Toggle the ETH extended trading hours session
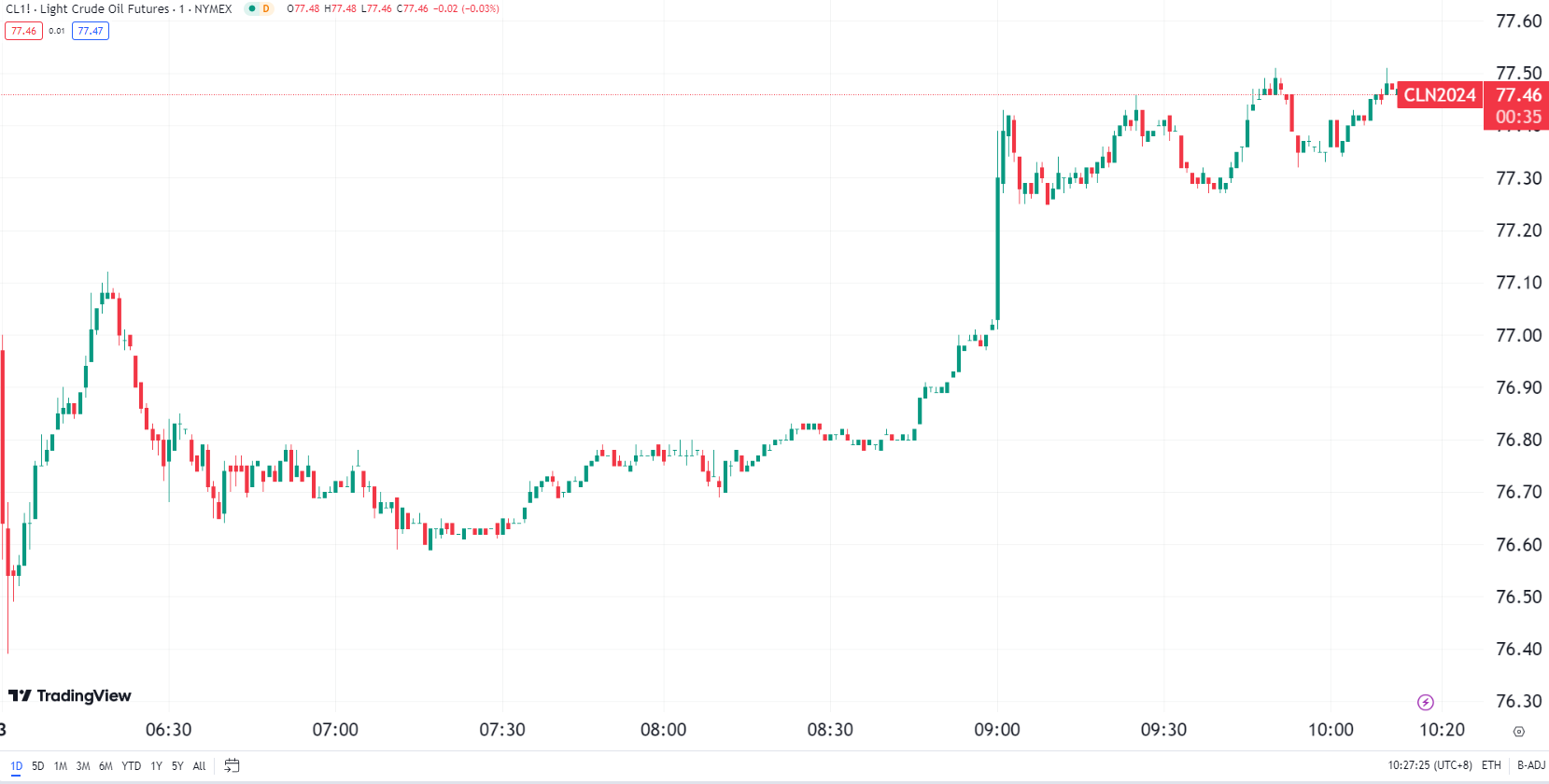 tap(1491, 765)
